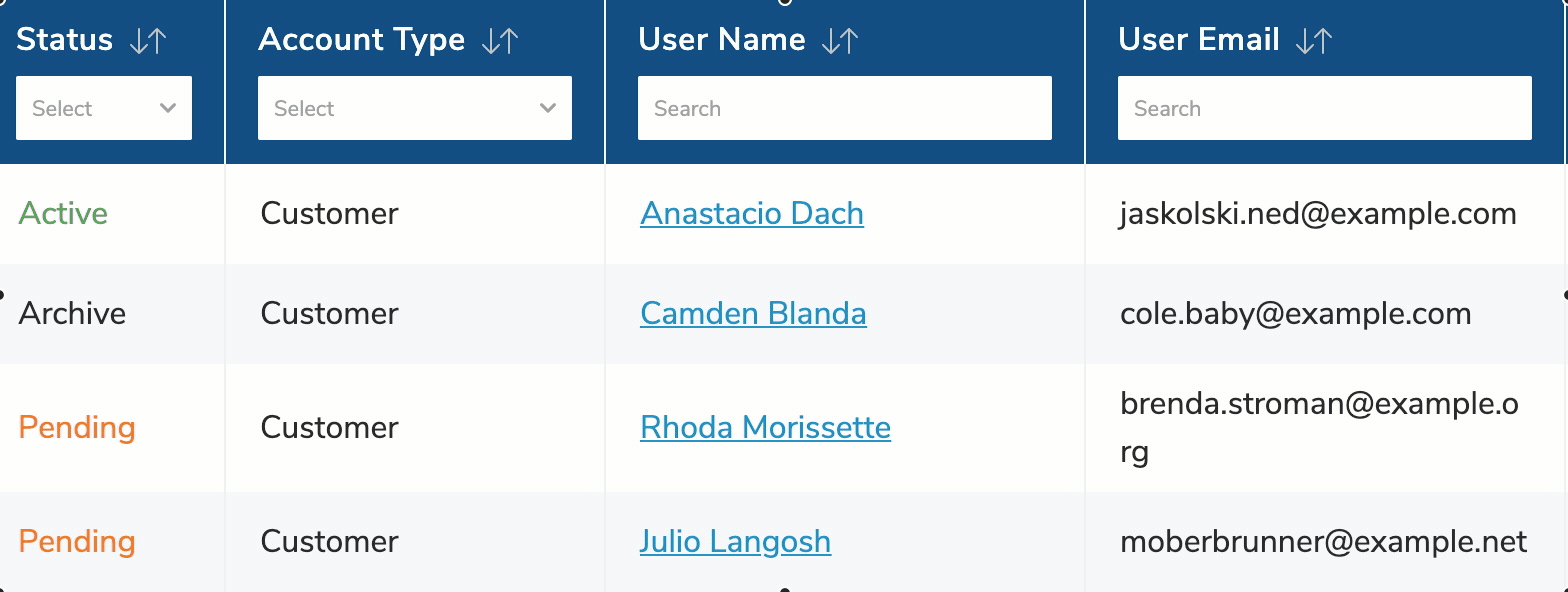Screen dimensions: 1568x592
Task: Select the cole.baby@example.com email cell
Action: 1295,313
